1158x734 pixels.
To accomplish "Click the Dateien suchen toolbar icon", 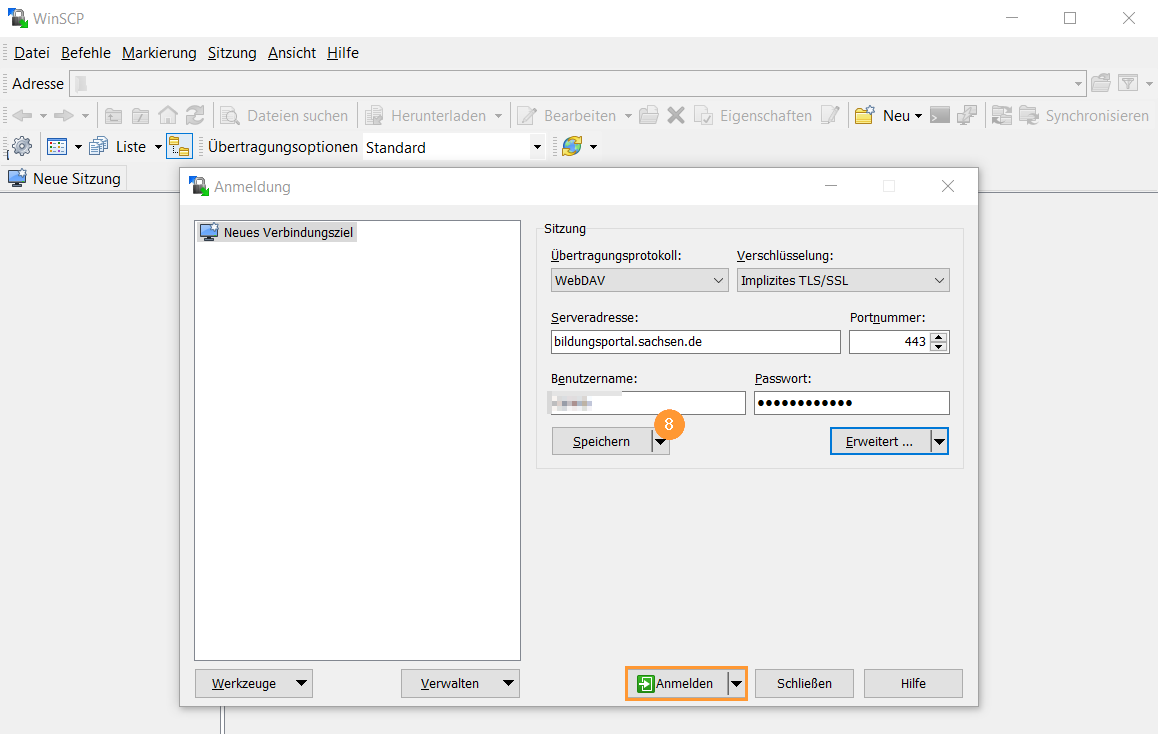I will [228, 116].
